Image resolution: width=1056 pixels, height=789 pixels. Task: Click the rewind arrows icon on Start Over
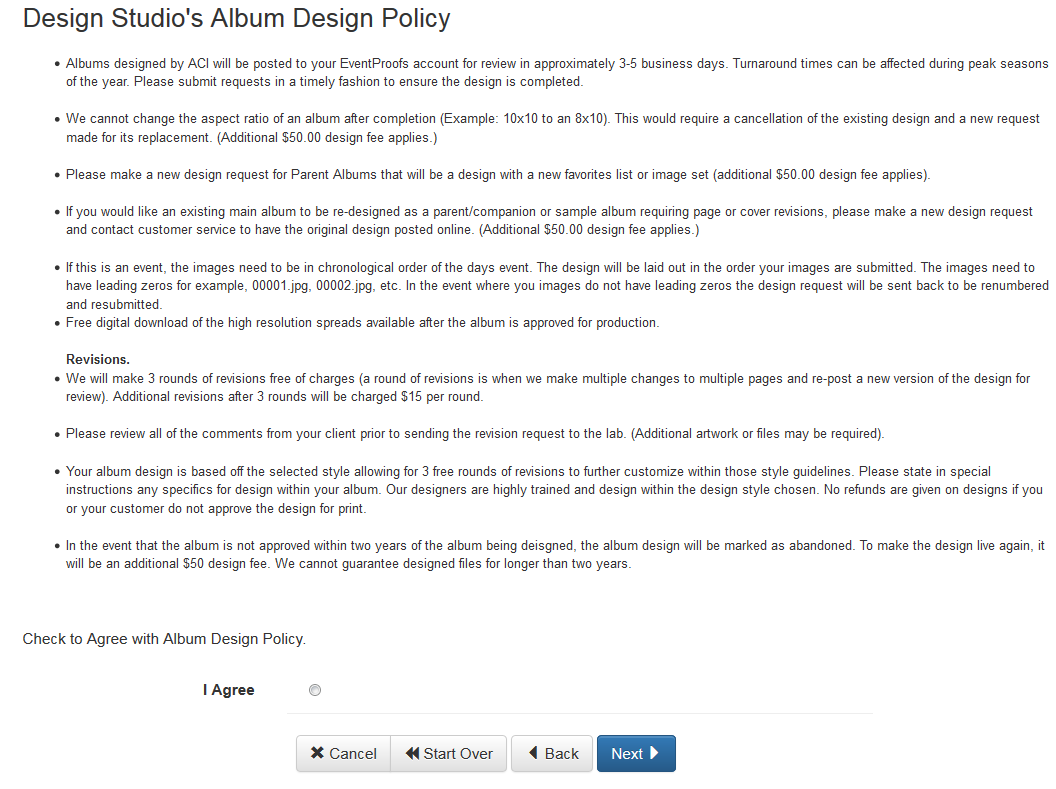412,753
